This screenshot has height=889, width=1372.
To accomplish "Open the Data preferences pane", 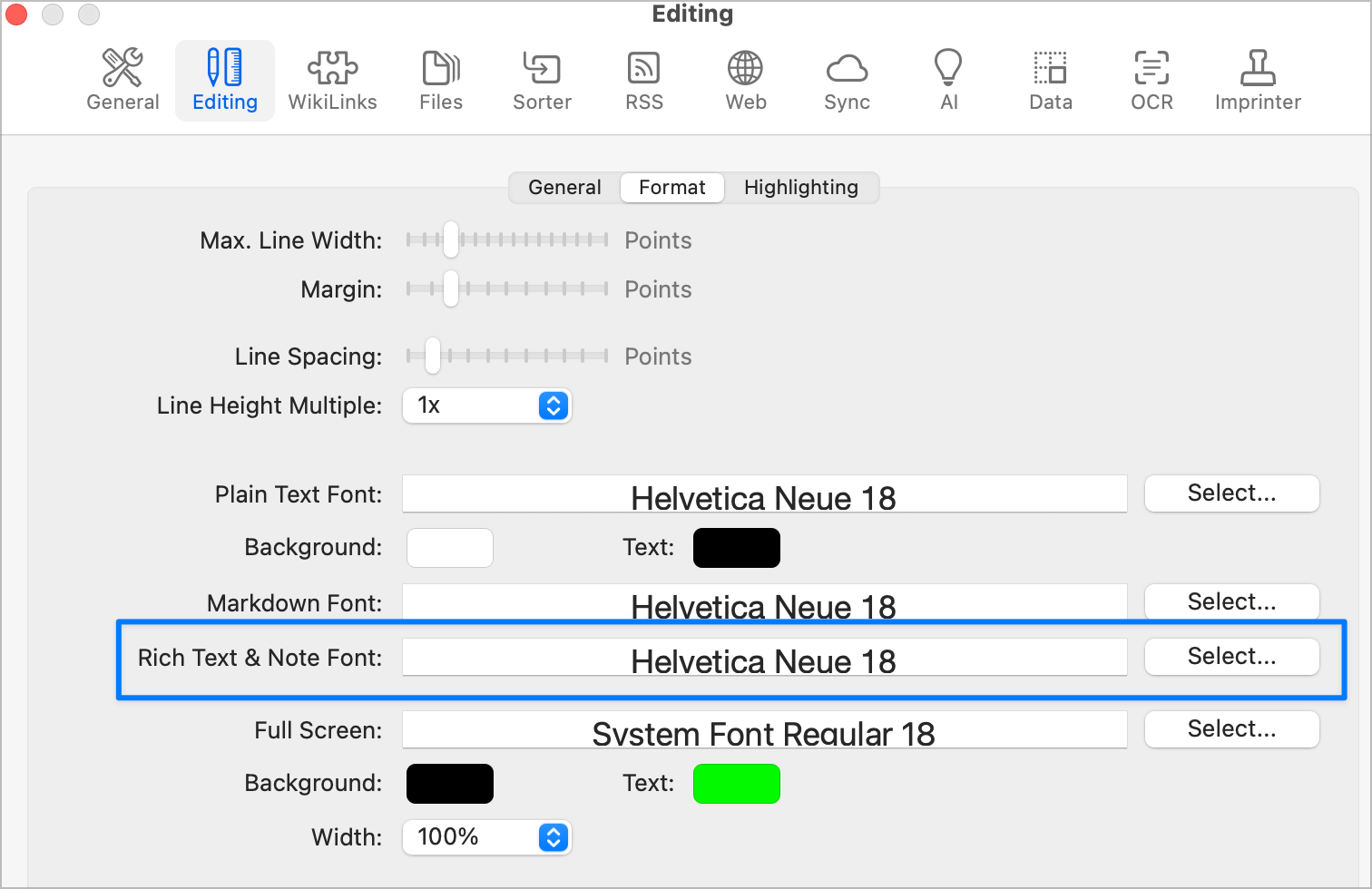I will pos(1050,81).
